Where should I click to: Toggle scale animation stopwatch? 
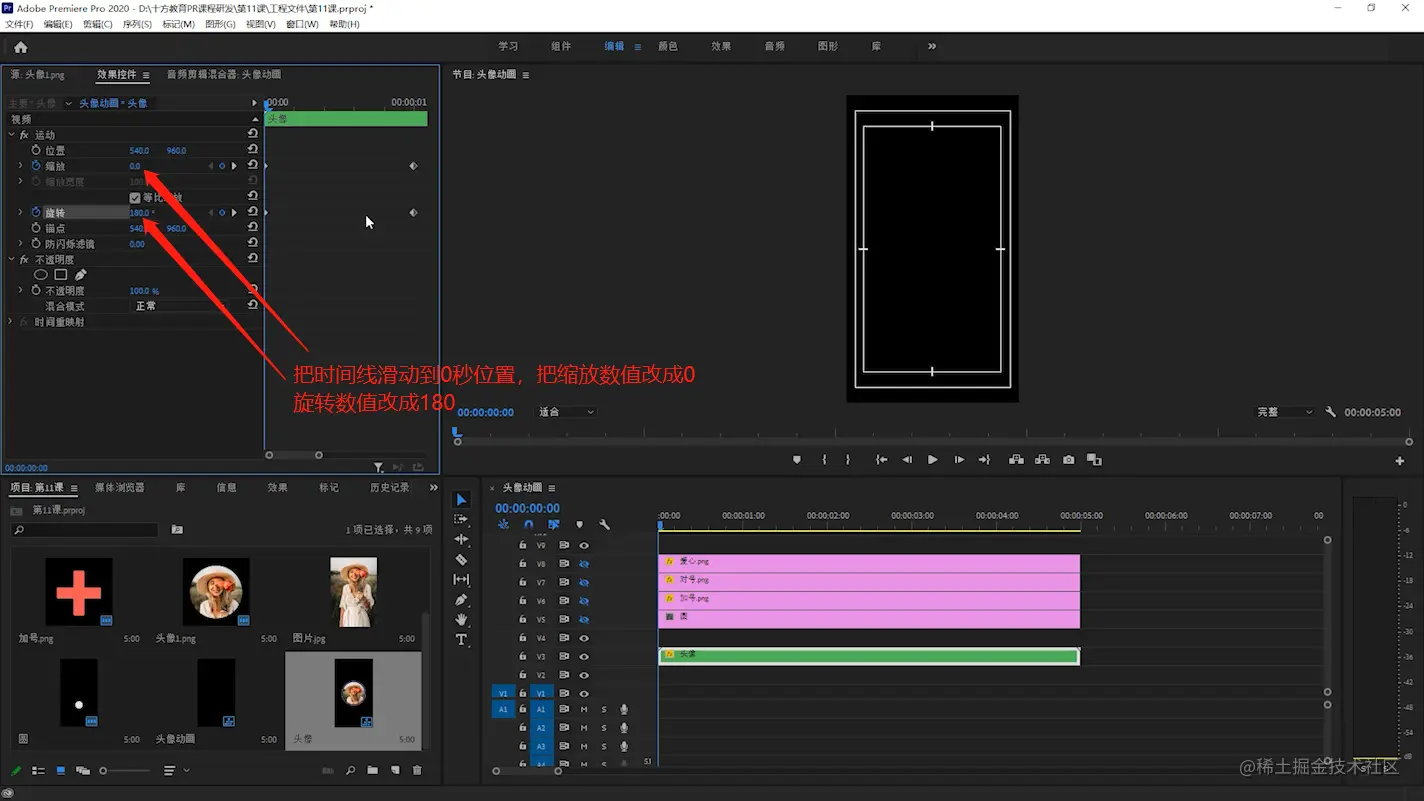[x=36, y=166]
